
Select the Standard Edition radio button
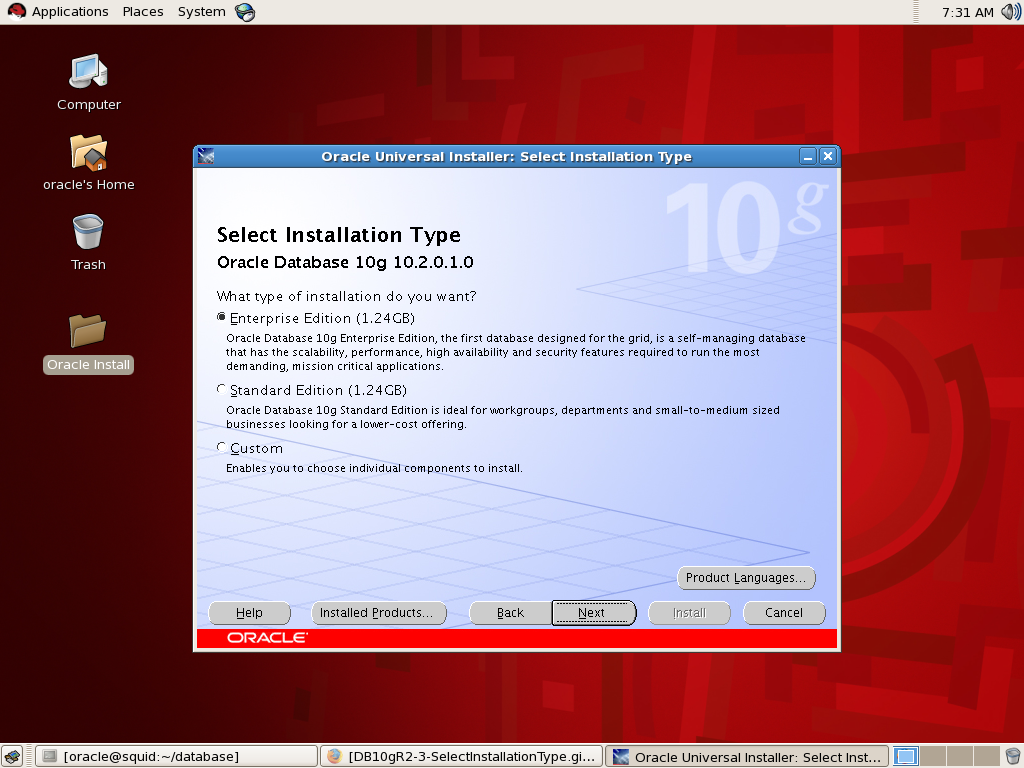click(221, 389)
